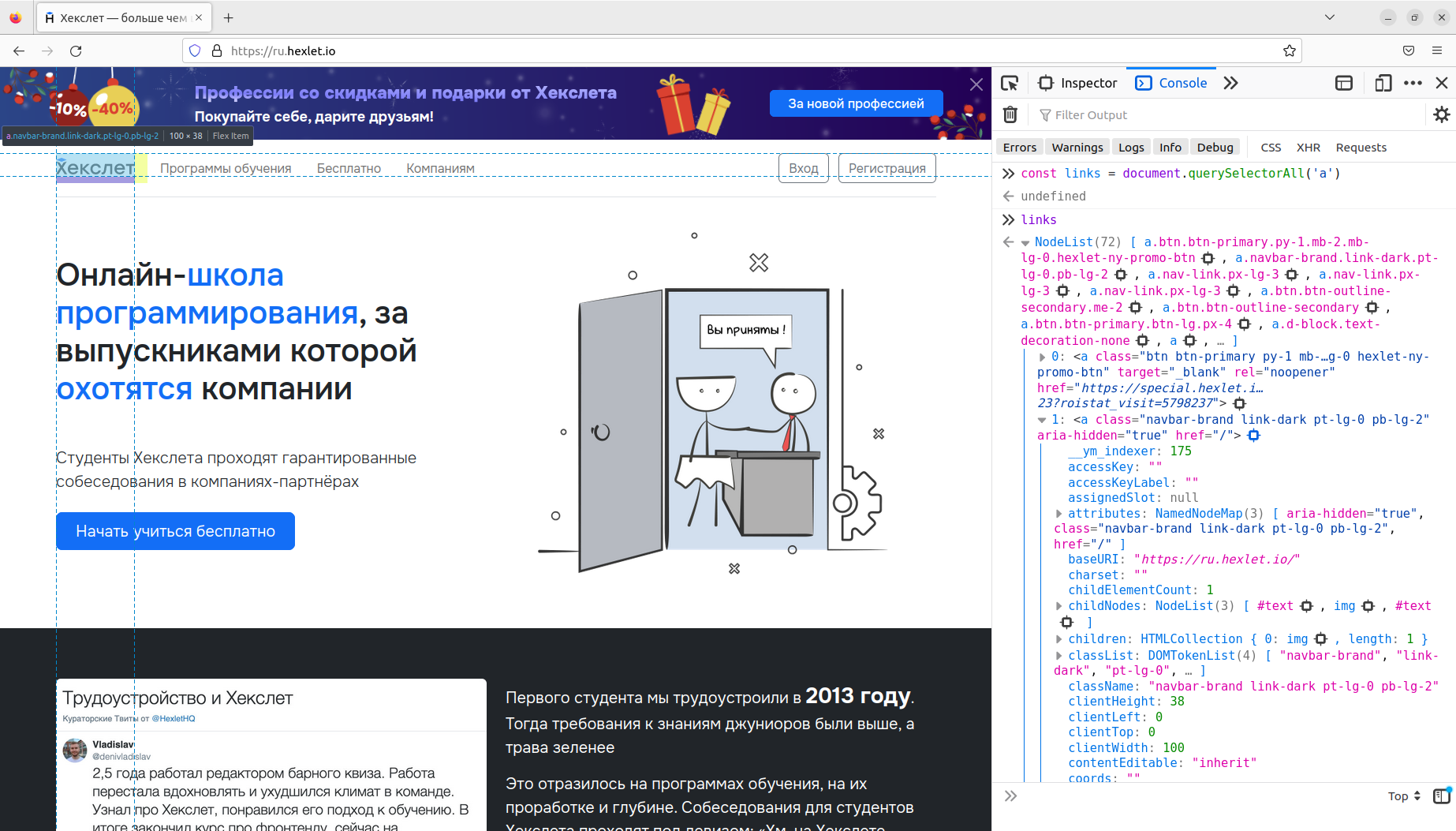The height and width of the screenshot is (831, 1456).
Task: Click the За новой профессией button
Action: click(x=855, y=103)
